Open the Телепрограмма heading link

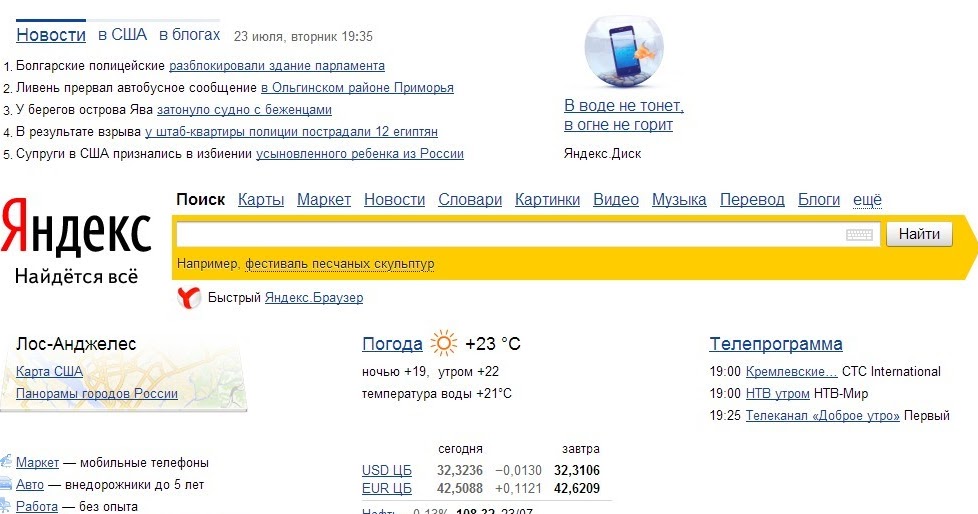(x=776, y=344)
